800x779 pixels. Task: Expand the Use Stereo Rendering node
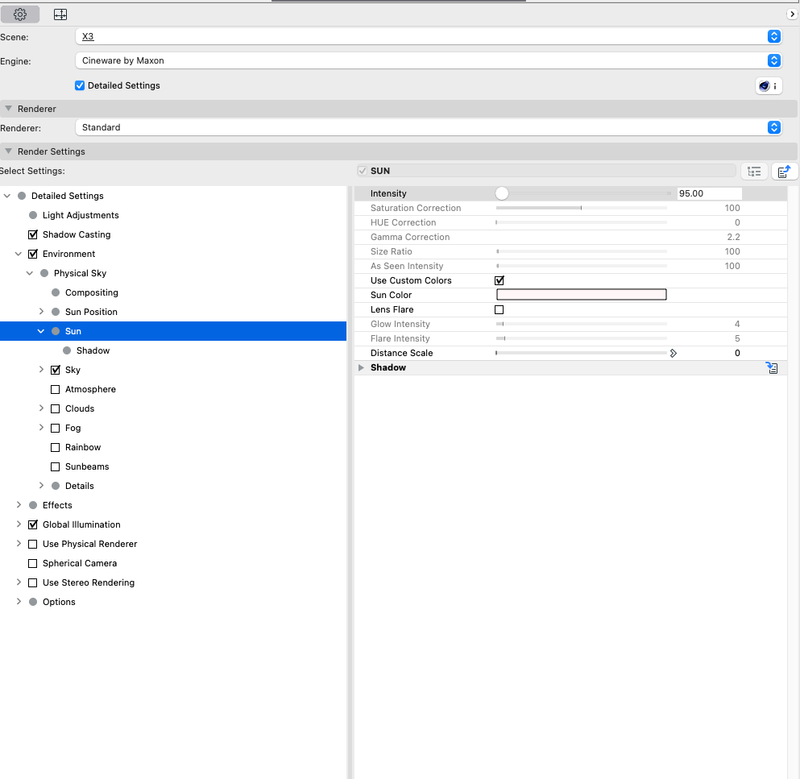[19, 582]
